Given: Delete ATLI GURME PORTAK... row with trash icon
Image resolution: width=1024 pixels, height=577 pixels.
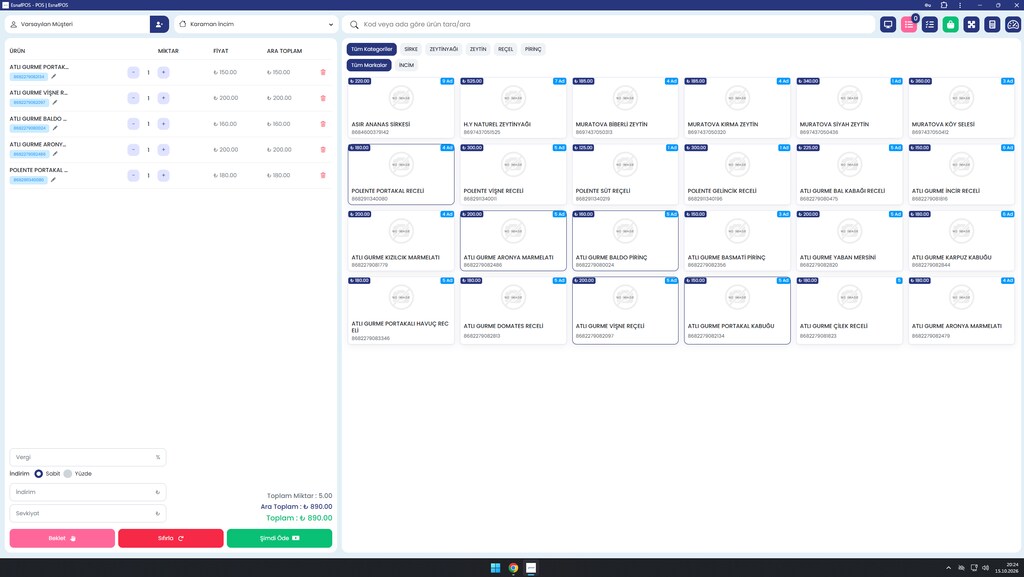Looking at the screenshot, I should pos(323,72).
